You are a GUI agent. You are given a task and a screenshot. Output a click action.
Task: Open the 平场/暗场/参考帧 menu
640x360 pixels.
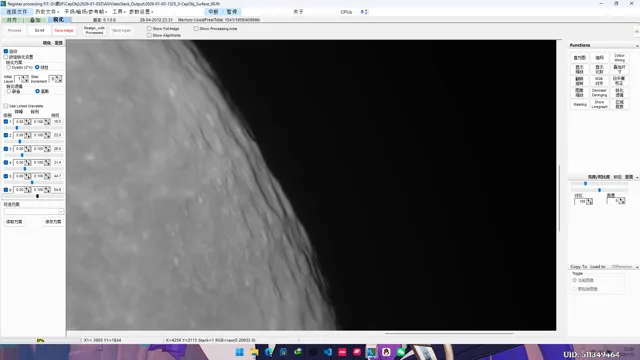click(x=85, y=12)
